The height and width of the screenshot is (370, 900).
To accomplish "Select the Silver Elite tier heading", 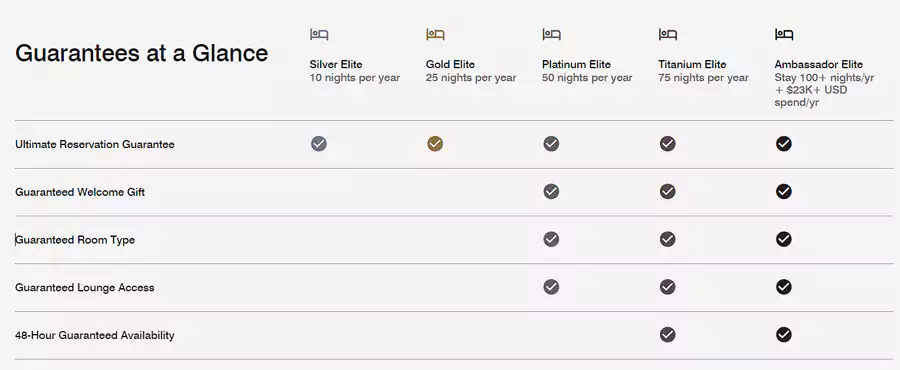I will click(336, 64).
